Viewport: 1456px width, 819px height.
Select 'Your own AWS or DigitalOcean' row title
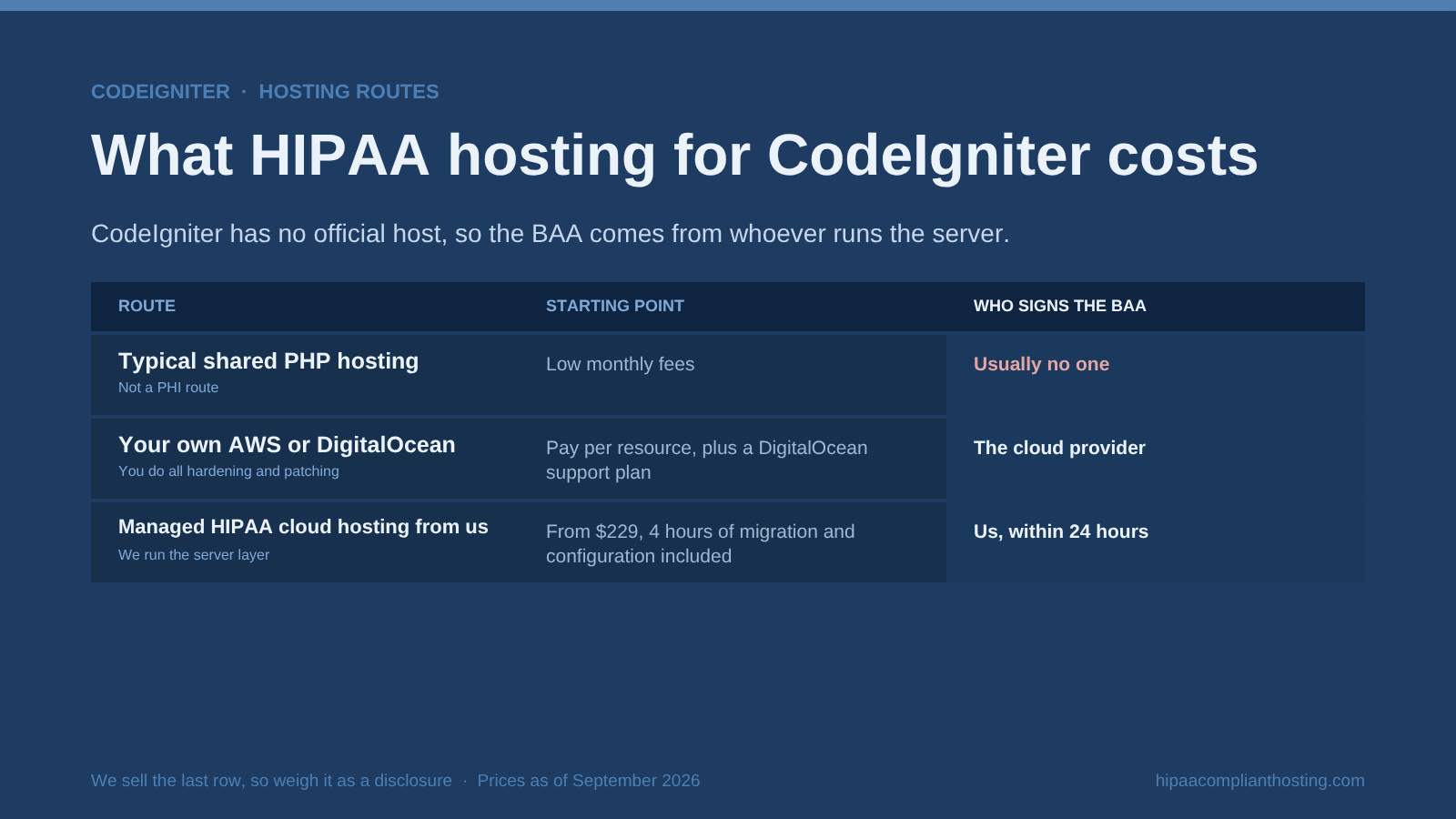tap(287, 445)
